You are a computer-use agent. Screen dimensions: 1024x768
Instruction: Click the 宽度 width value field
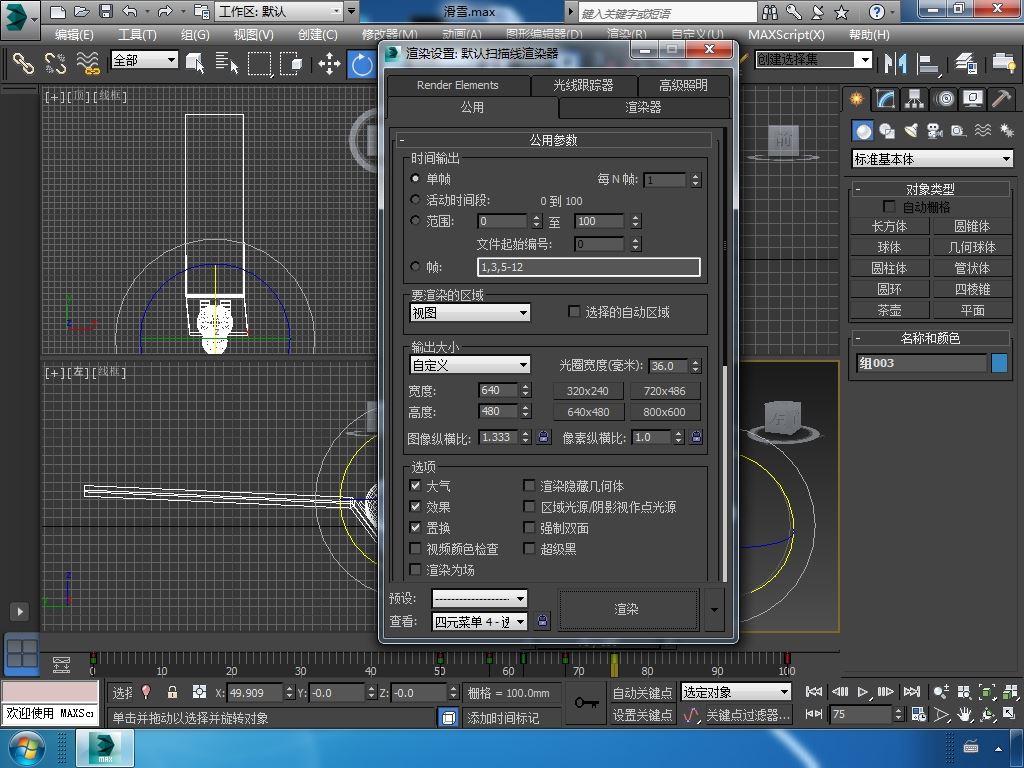(498, 391)
